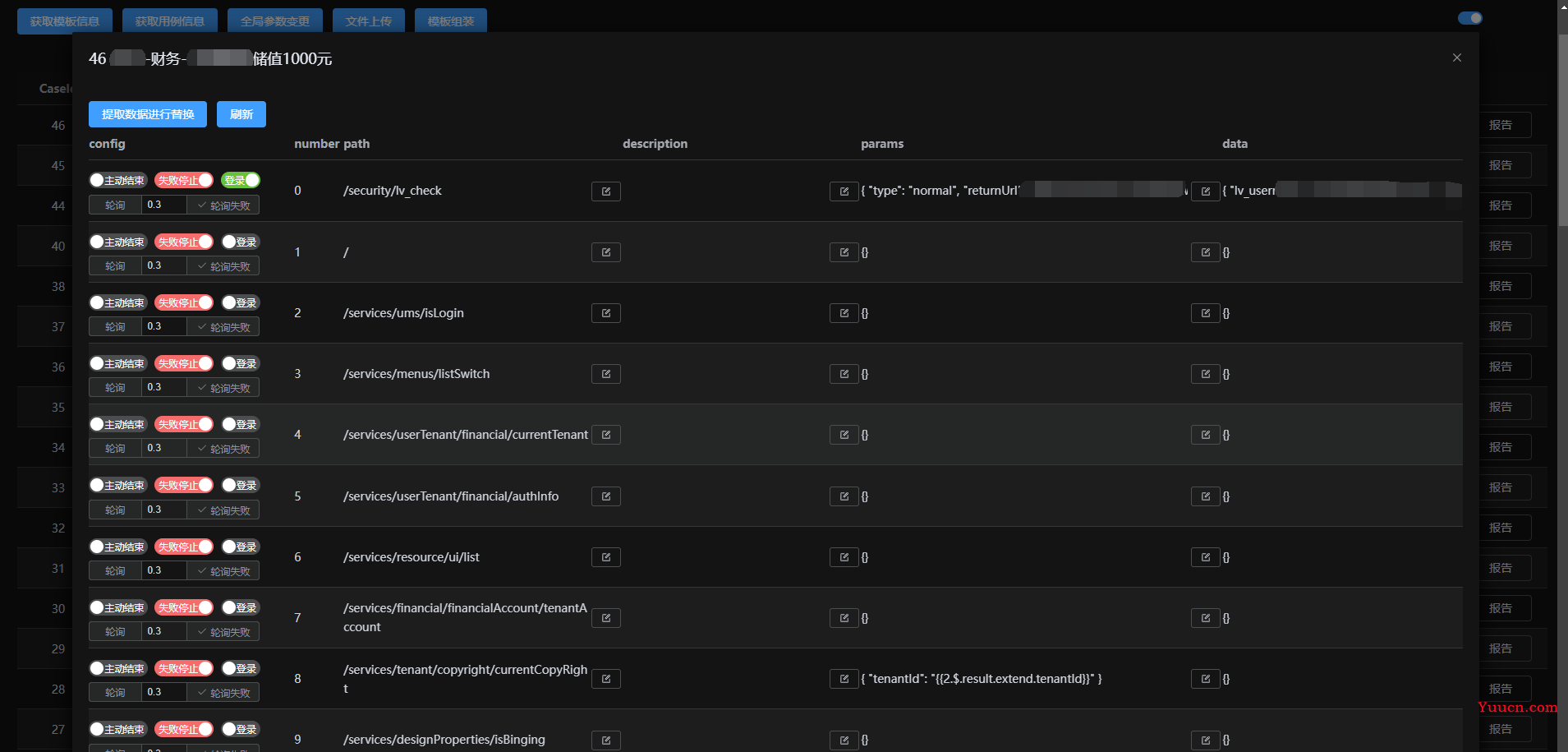The width and height of the screenshot is (1568, 752).
Task: Click polling interval 0.3 field in row 0
Action: (164, 205)
